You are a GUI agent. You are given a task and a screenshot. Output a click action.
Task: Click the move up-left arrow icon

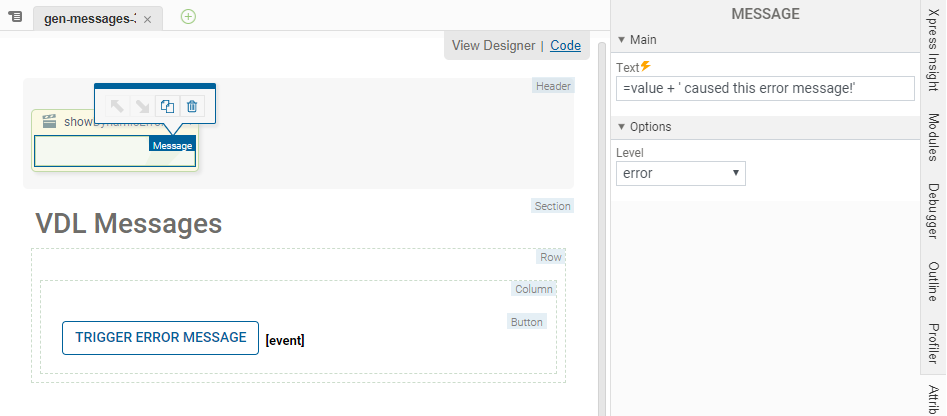click(117, 106)
